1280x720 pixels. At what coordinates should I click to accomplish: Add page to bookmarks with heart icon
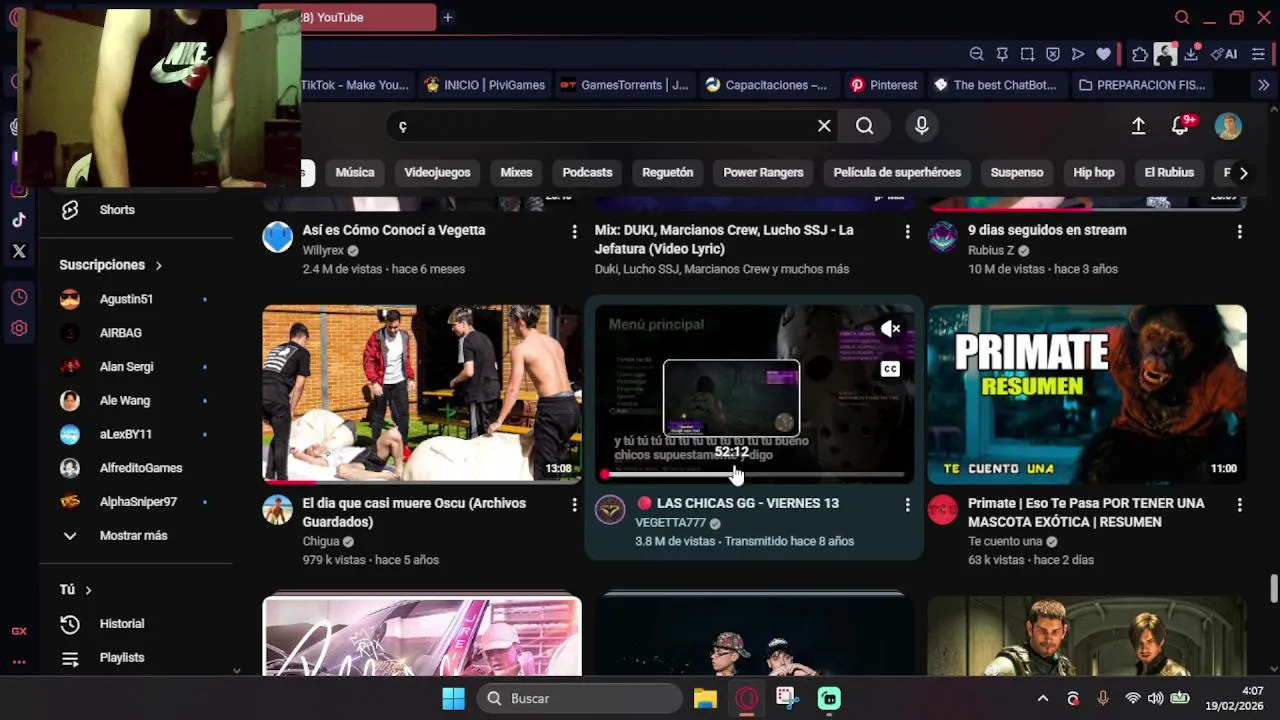1103,54
